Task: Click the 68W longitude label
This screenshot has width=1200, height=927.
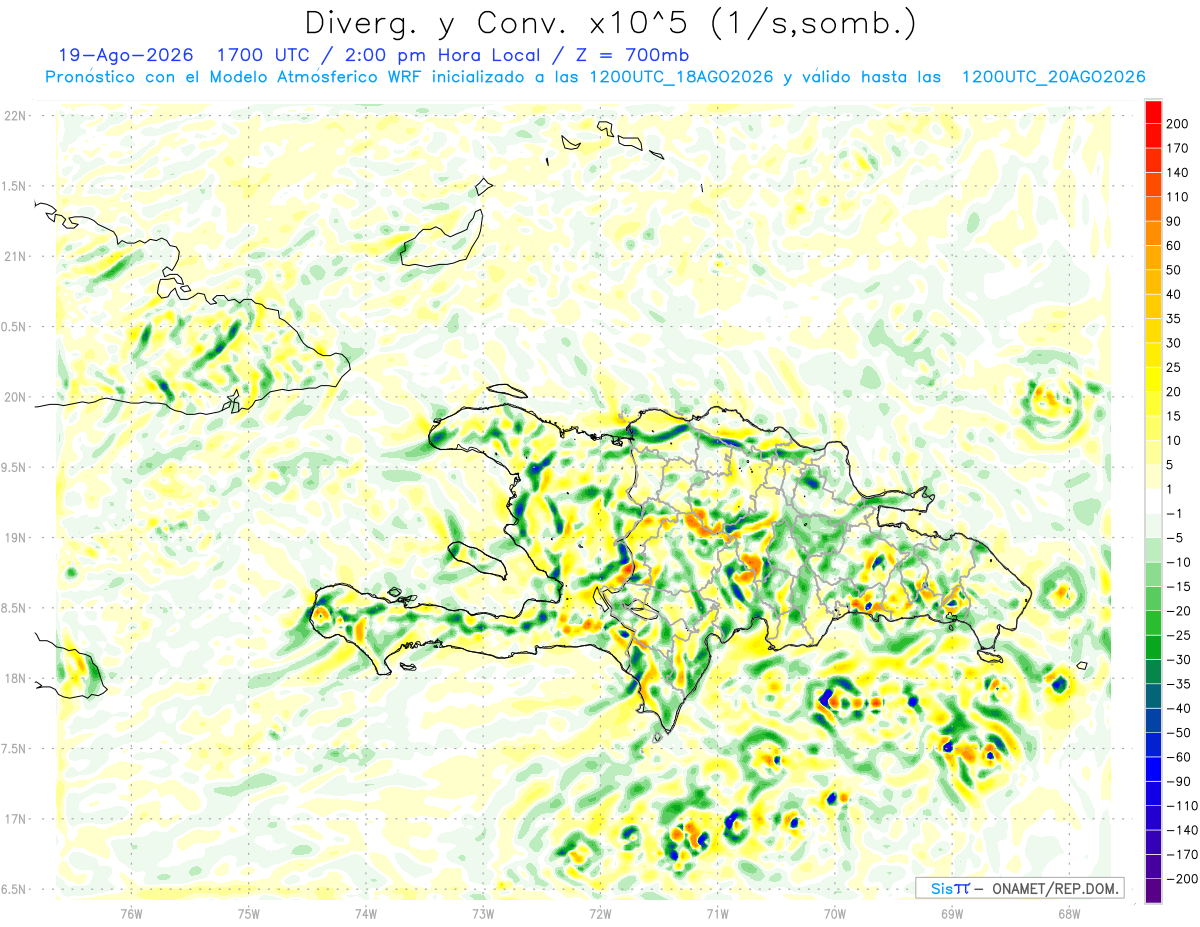Action: (1069, 913)
